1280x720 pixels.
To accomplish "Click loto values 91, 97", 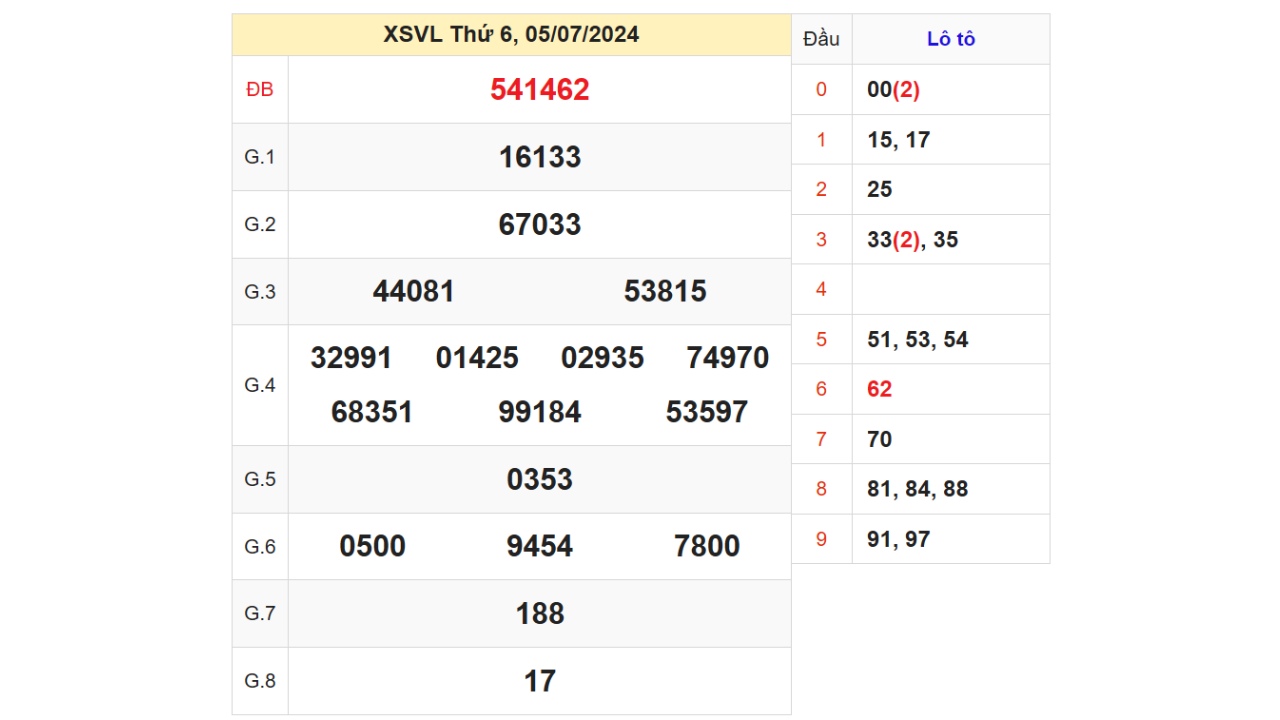I will point(899,539).
